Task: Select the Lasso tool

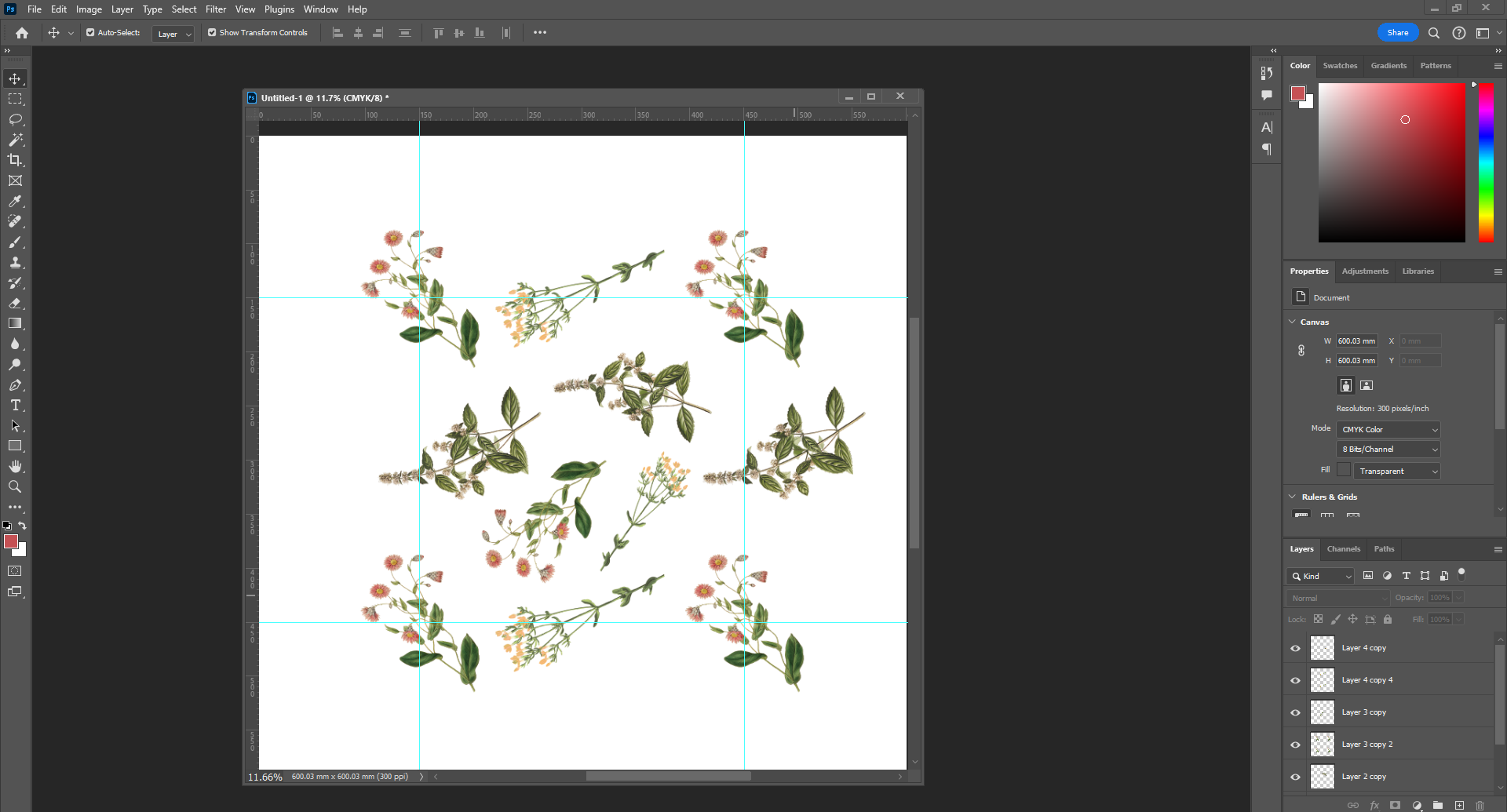Action: [x=15, y=119]
